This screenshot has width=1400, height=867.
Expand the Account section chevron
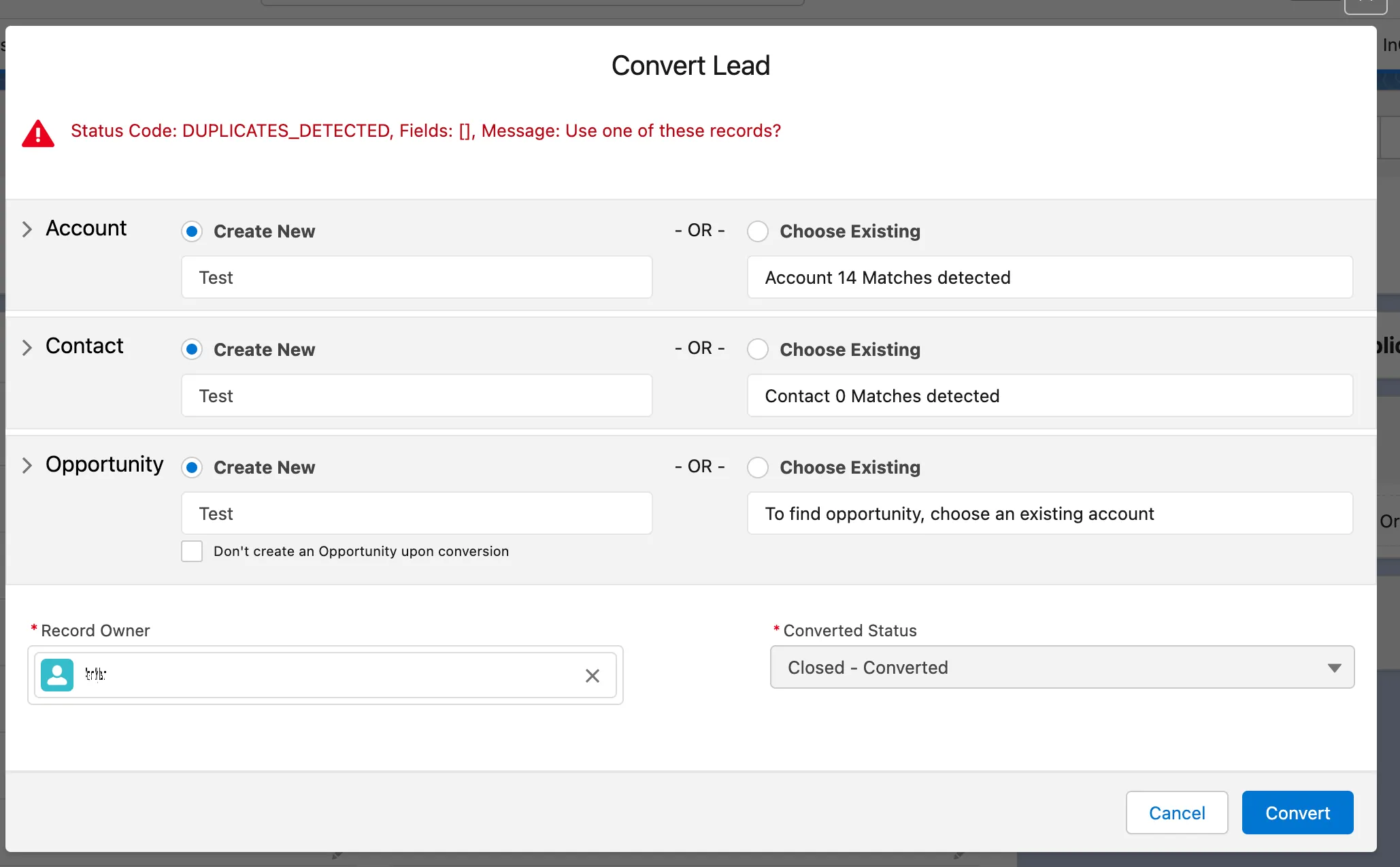tap(27, 229)
